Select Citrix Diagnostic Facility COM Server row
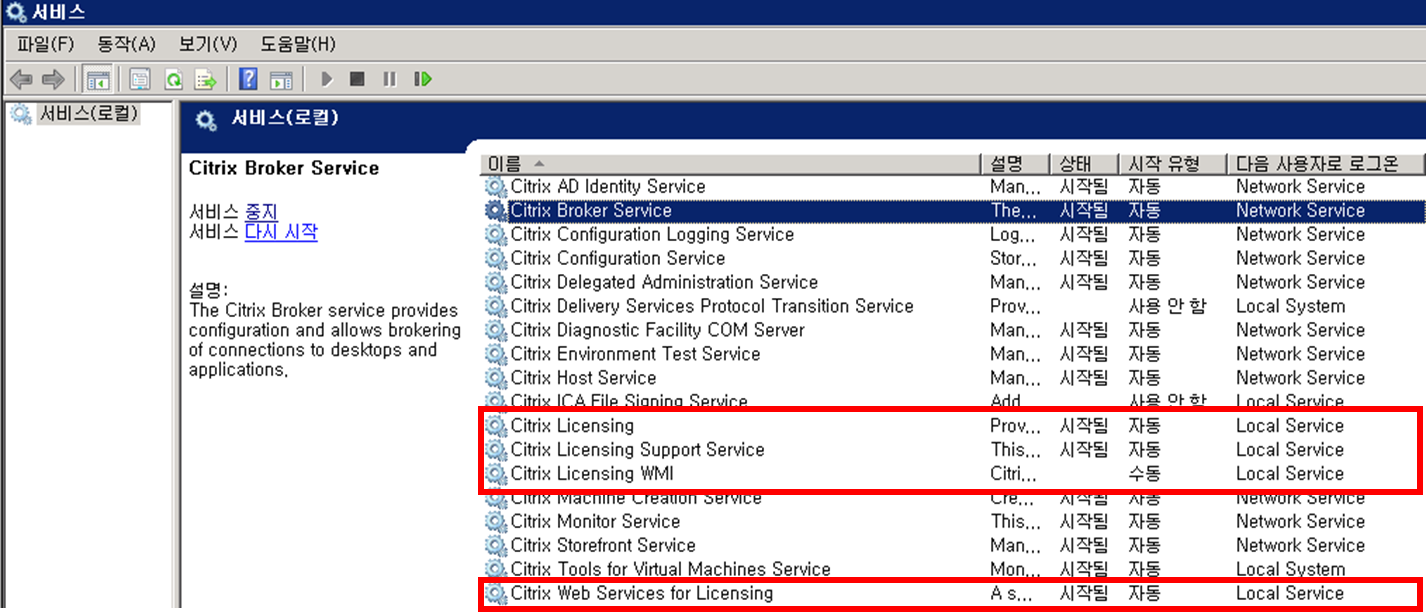 (953, 330)
